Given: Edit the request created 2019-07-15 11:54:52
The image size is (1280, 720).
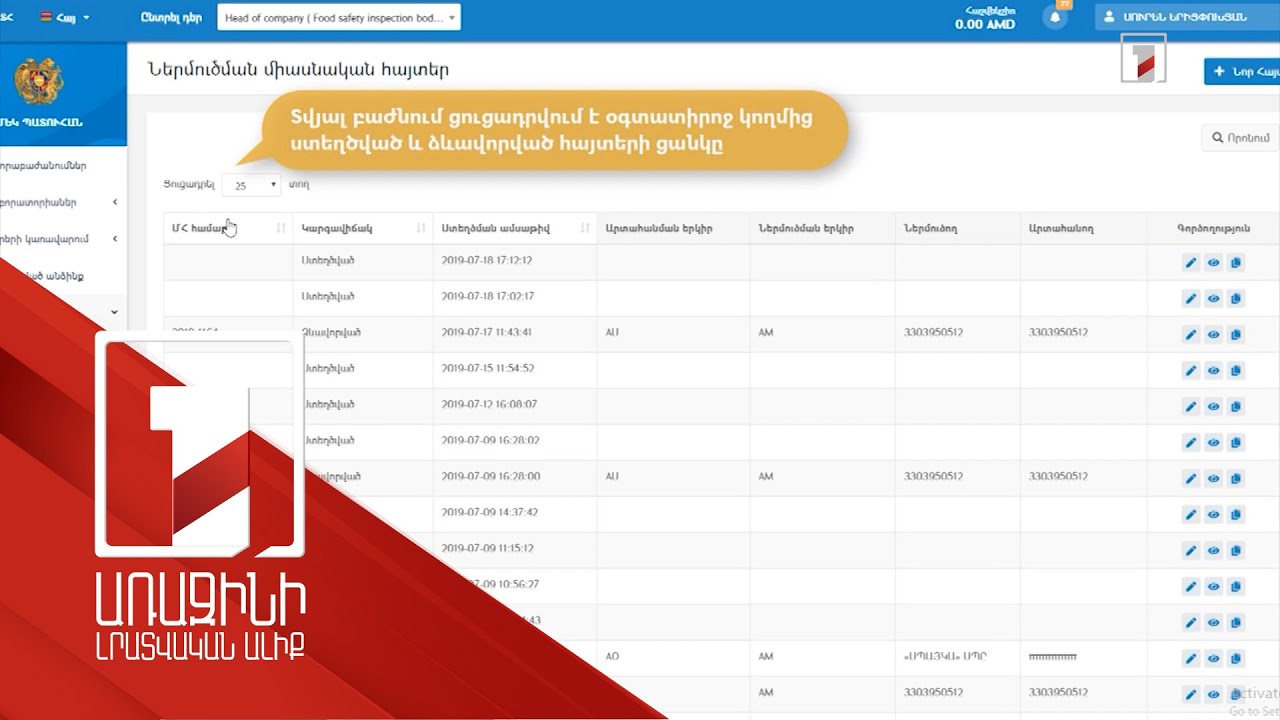Looking at the screenshot, I should (x=1190, y=371).
